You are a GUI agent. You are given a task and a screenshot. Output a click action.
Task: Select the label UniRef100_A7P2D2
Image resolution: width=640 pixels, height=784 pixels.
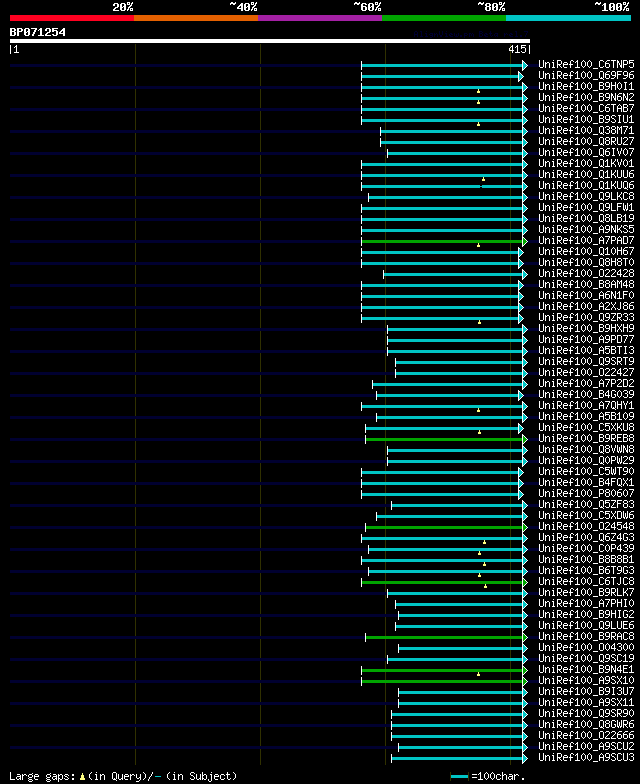pyautogui.click(x=586, y=384)
